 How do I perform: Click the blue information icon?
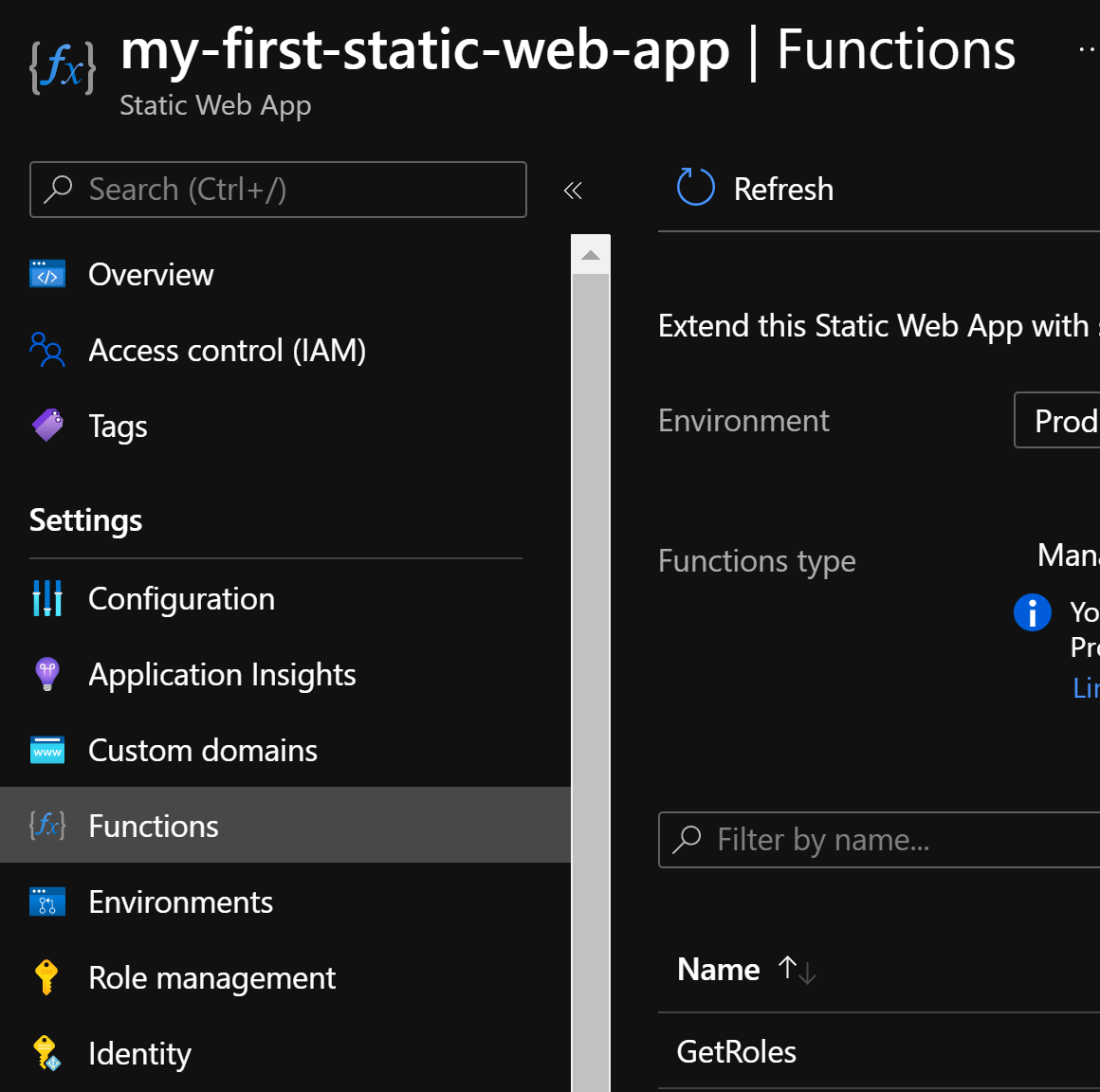tap(1032, 611)
